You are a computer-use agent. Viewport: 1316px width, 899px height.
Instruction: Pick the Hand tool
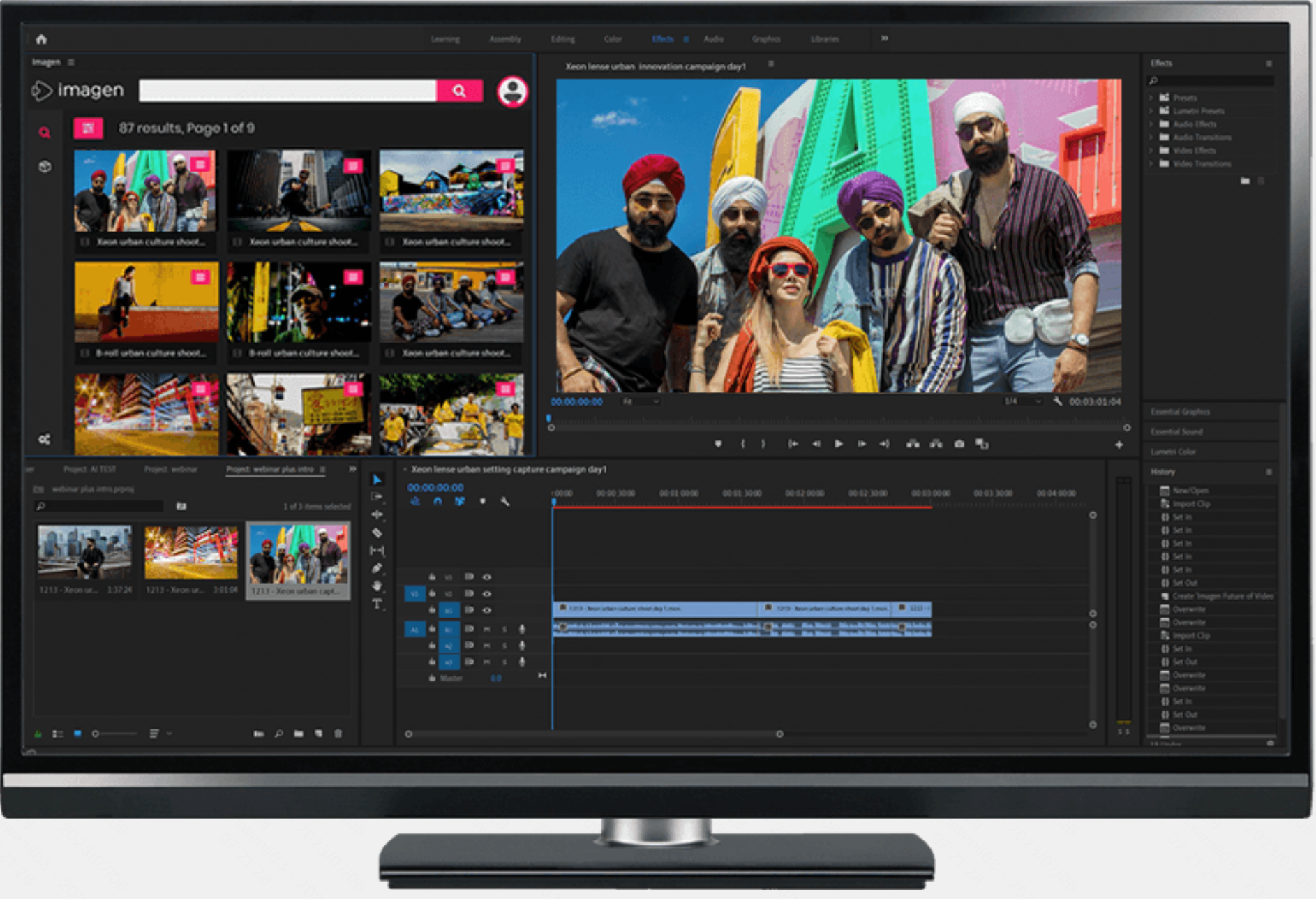[x=377, y=586]
